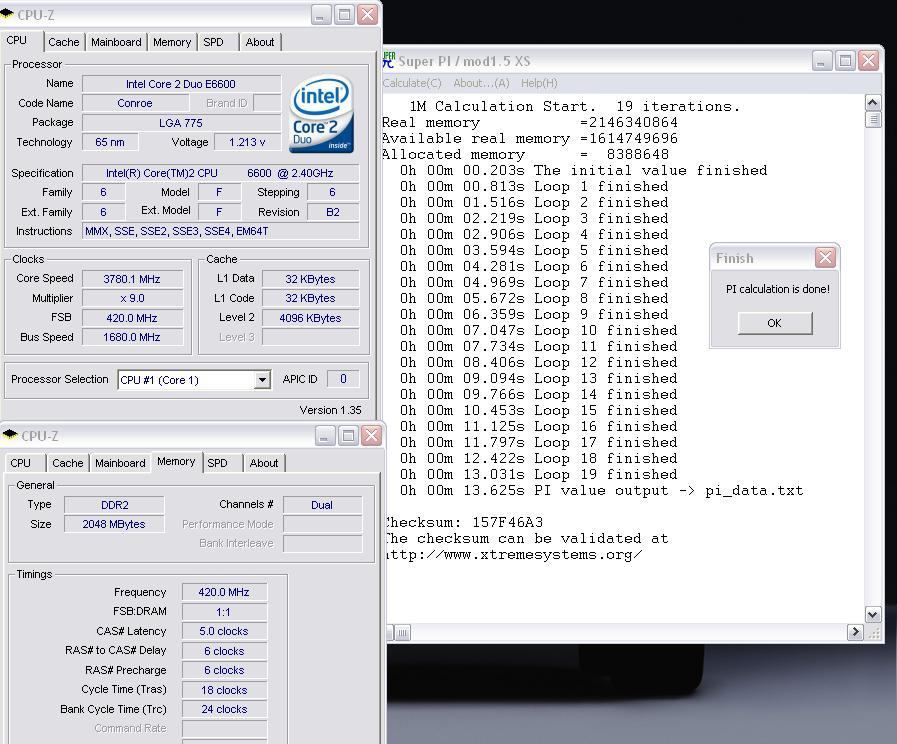This screenshot has width=897, height=744.
Task: Click the xtremesystems.org URL text
Action: (x=514, y=555)
